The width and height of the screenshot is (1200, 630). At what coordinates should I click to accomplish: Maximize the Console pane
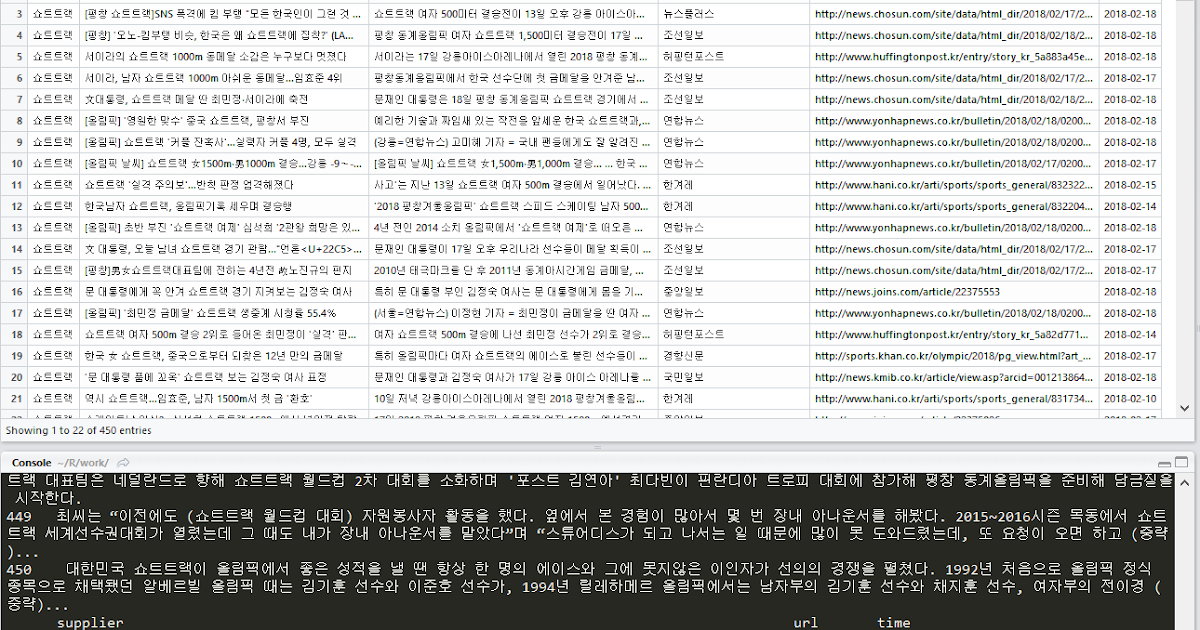click(x=1180, y=463)
